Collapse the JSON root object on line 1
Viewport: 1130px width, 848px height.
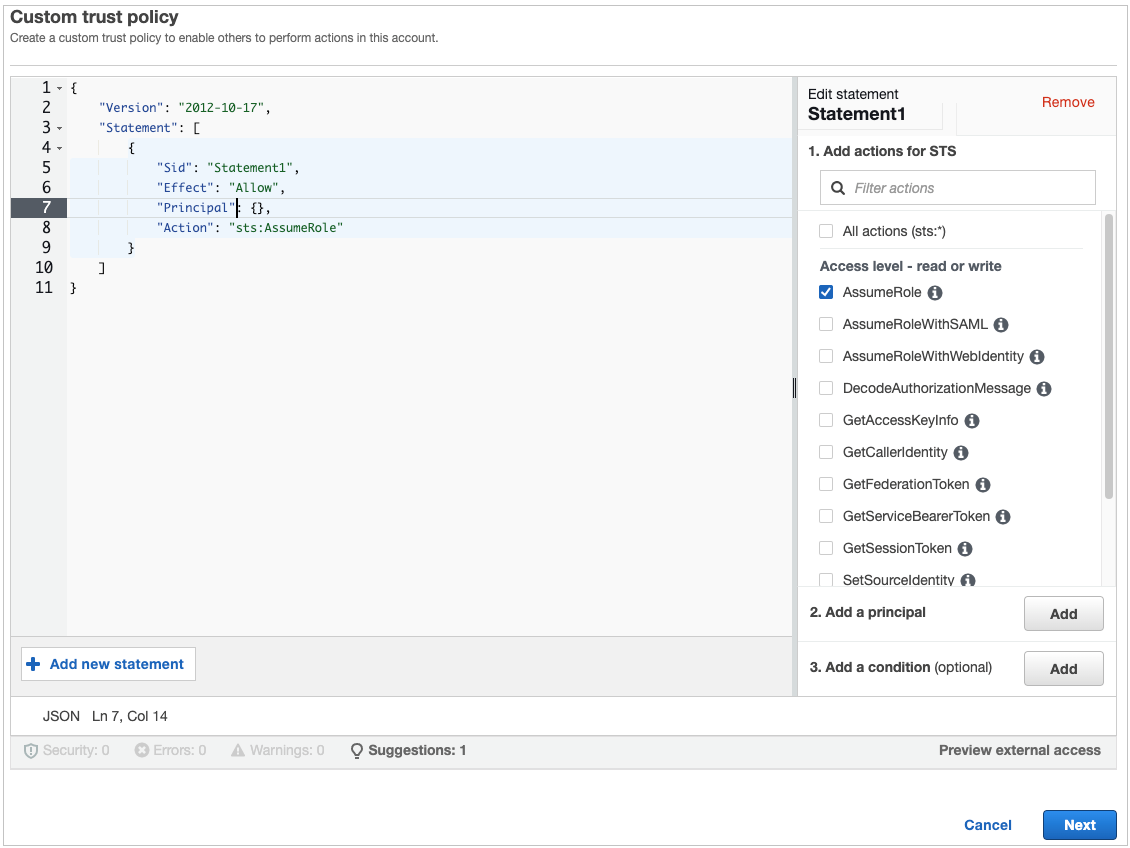57,87
